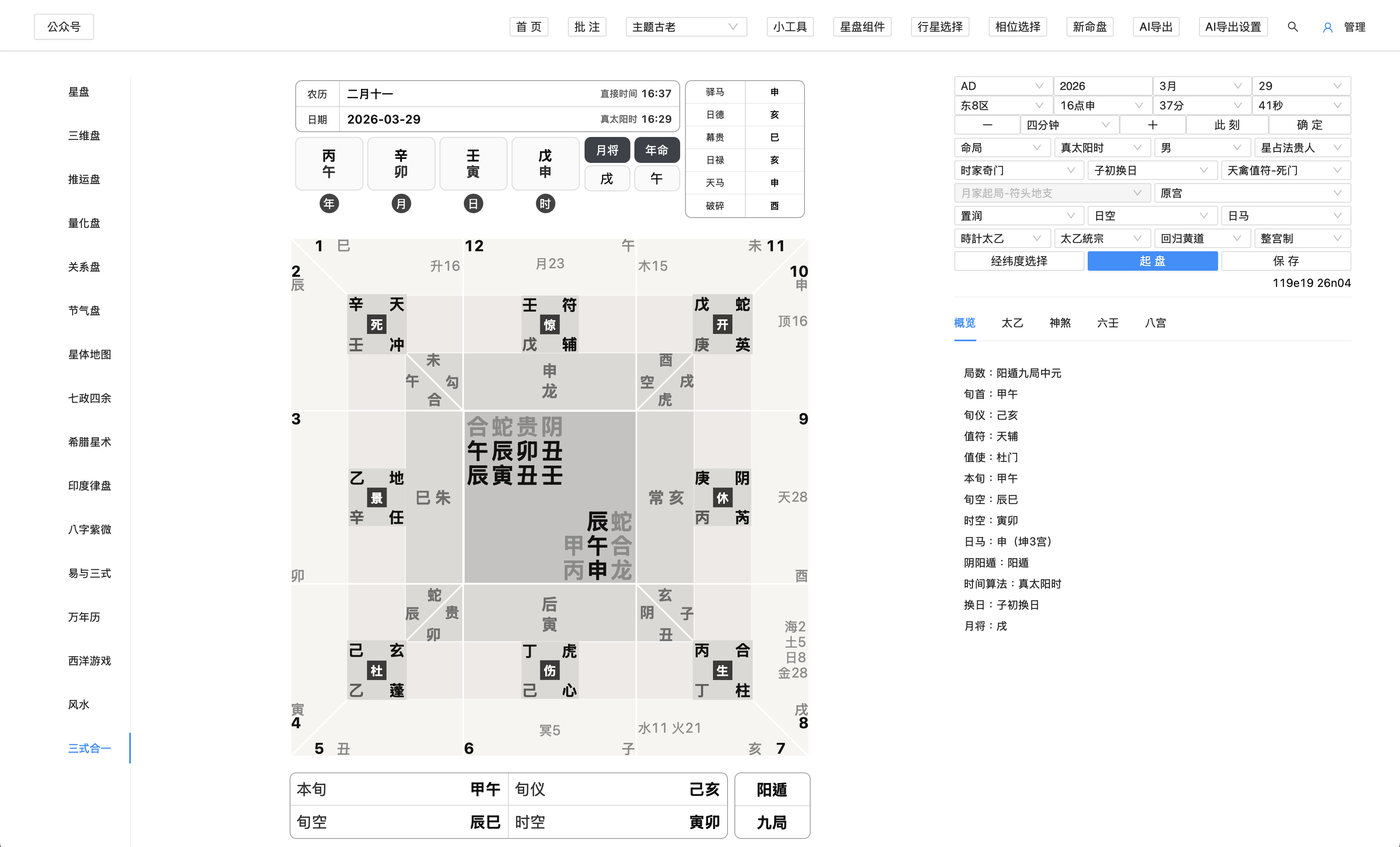Click the 戊申 hour pillar card
This screenshot has height=847, width=1400.
click(x=545, y=164)
